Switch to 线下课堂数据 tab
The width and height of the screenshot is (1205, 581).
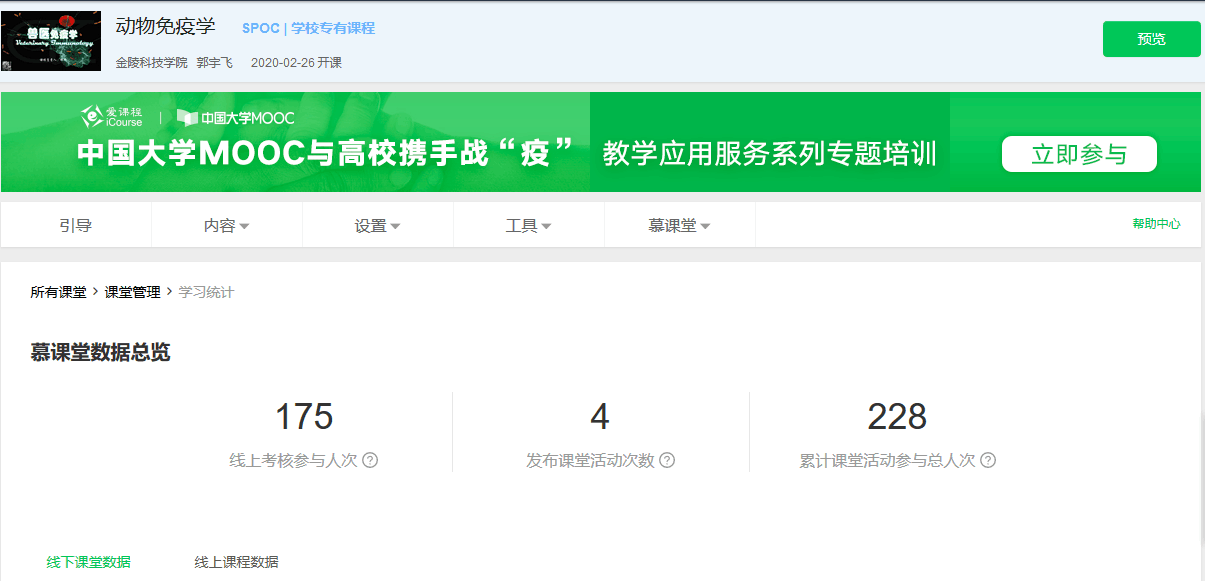coord(89,562)
